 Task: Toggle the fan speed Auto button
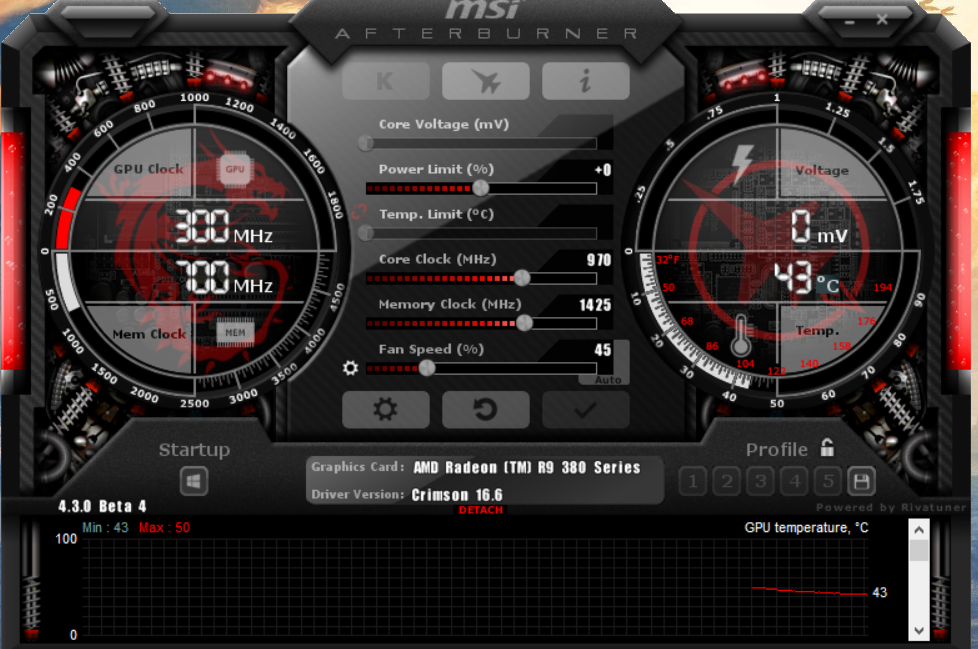point(608,380)
